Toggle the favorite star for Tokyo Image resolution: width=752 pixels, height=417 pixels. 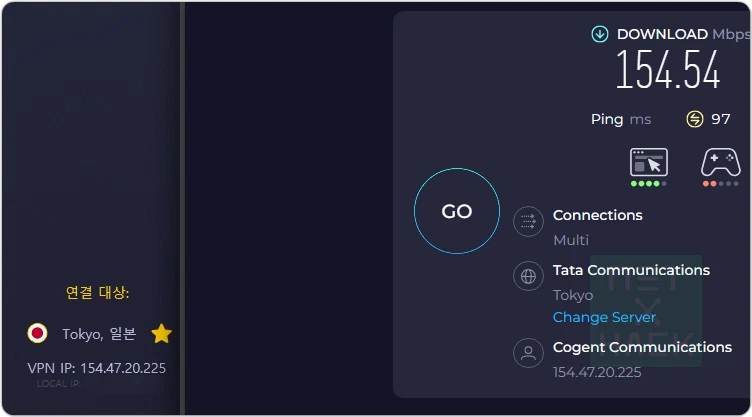pyautogui.click(x=161, y=334)
